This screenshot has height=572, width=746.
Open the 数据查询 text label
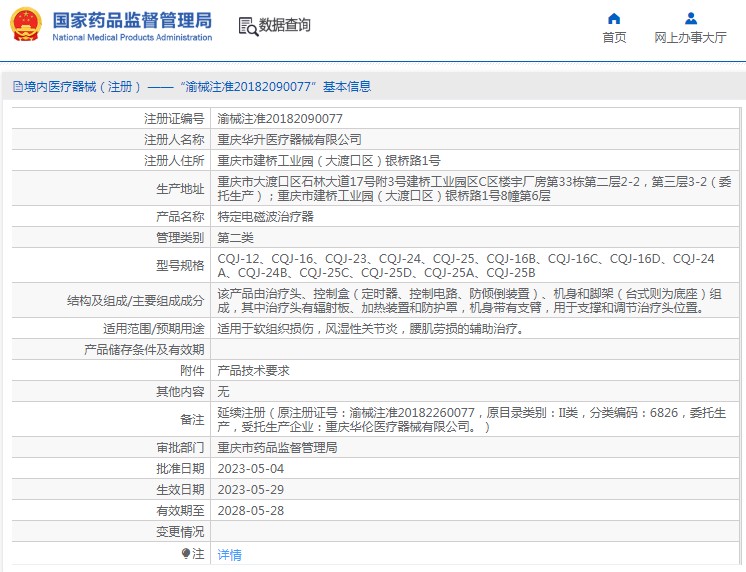(284, 26)
